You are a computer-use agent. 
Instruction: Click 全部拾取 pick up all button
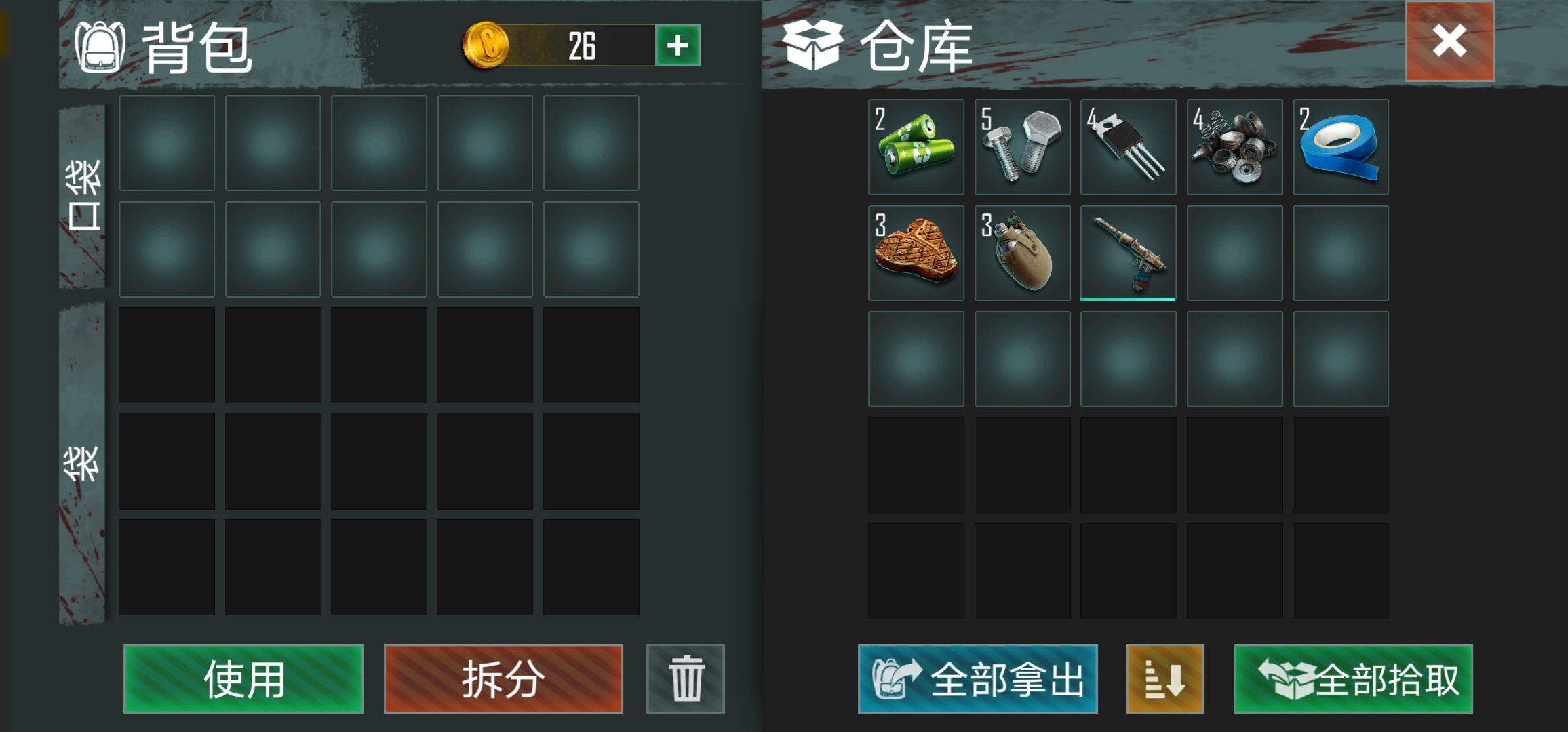tap(1353, 678)
